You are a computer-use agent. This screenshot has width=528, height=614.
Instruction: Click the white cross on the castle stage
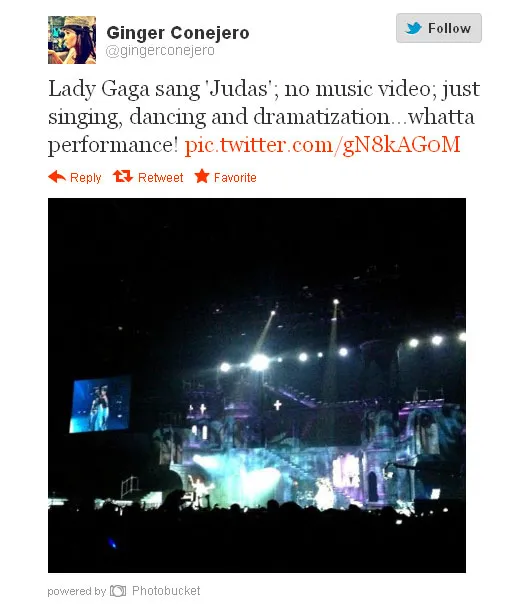tap(277, 405)
